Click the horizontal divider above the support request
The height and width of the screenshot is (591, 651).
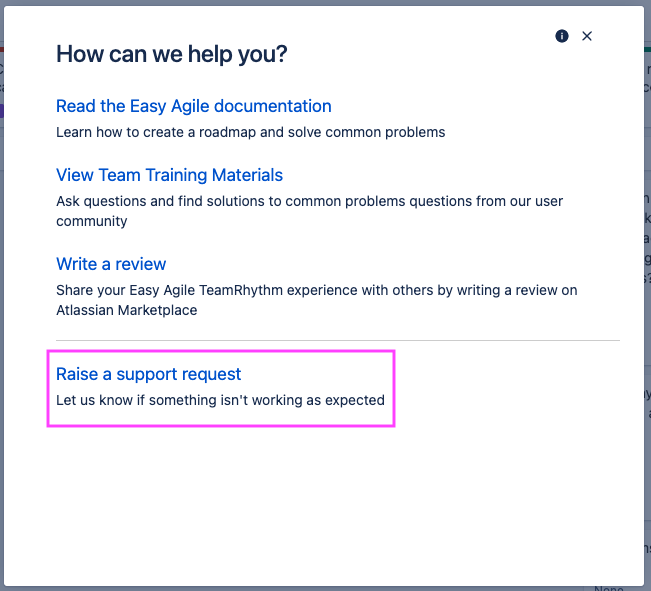(x=338, y=340)
